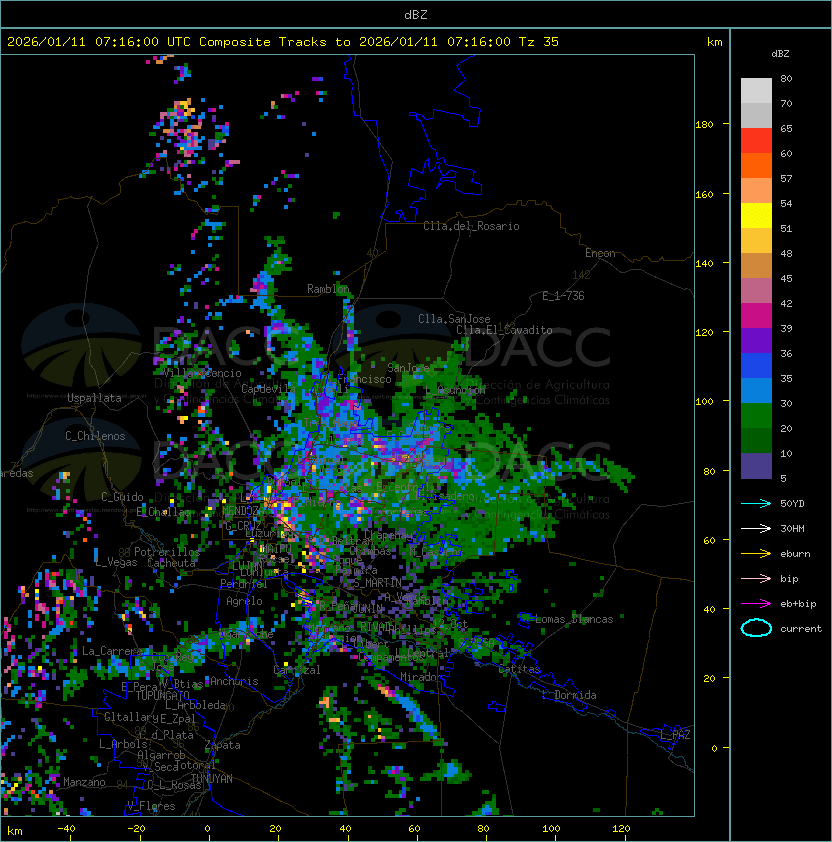Click the yellow eburn arrow legend icon
This screenshot has width=832, height=842.
(x=756, y=554)
